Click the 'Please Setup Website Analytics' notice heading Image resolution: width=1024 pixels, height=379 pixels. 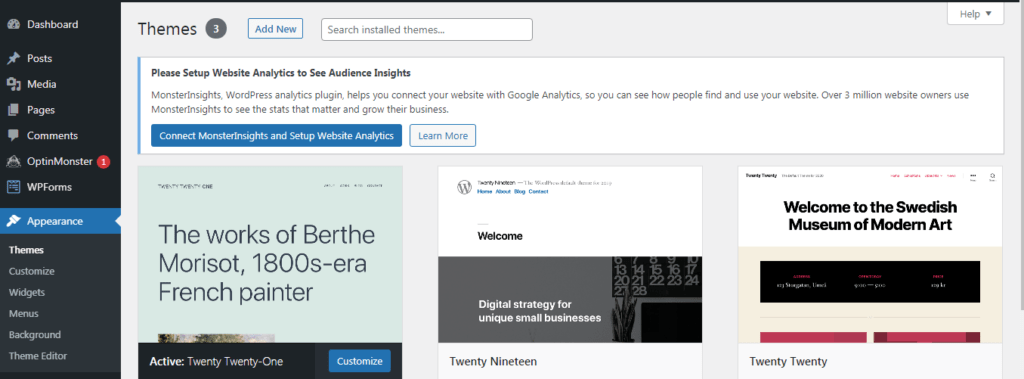pos(281,73)
